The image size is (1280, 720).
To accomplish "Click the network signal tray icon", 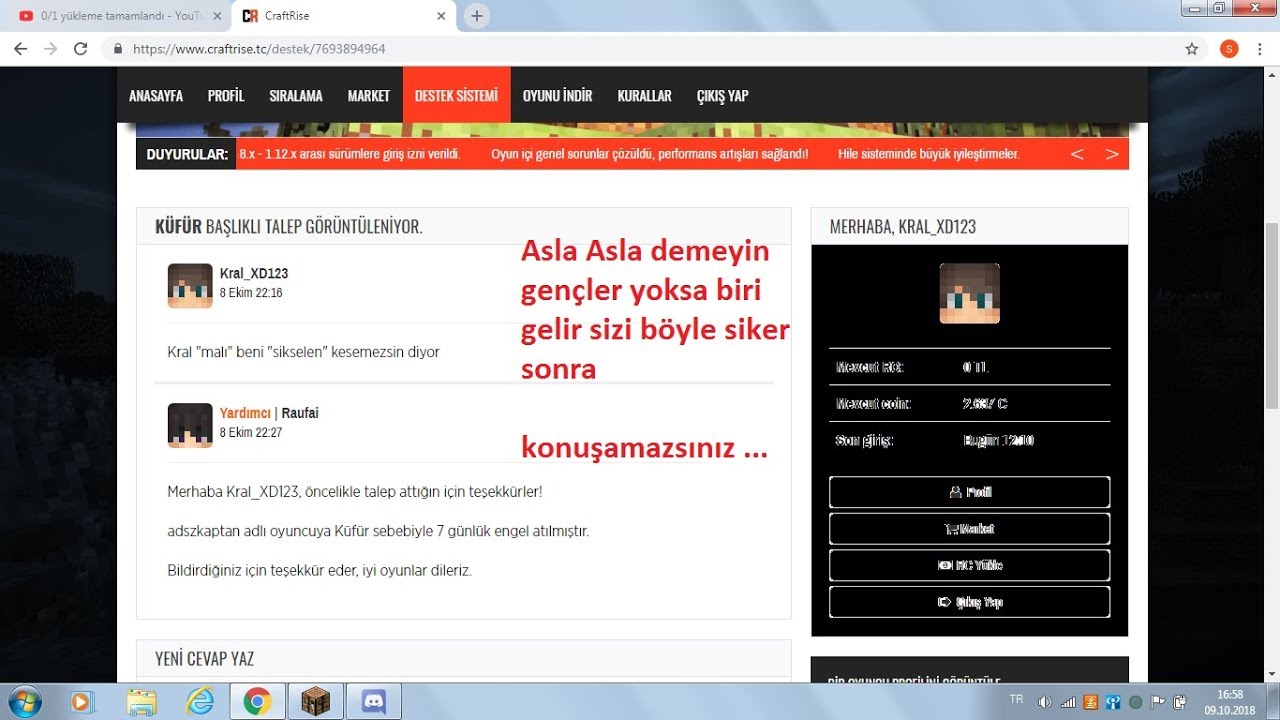I will [1068, 702].
